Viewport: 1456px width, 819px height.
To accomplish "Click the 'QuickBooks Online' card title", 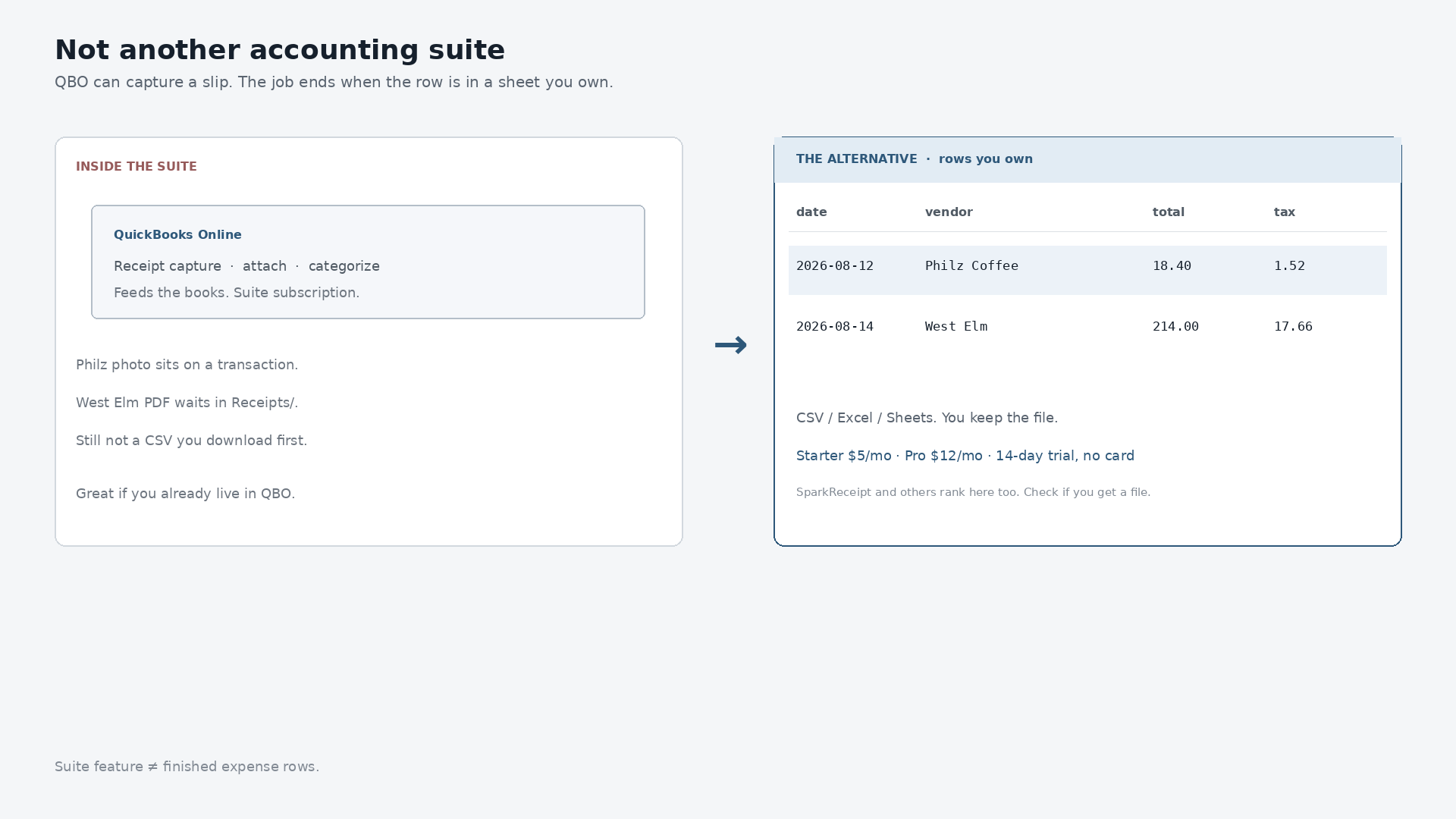I will pyautogui.click(x=177, y=235).
